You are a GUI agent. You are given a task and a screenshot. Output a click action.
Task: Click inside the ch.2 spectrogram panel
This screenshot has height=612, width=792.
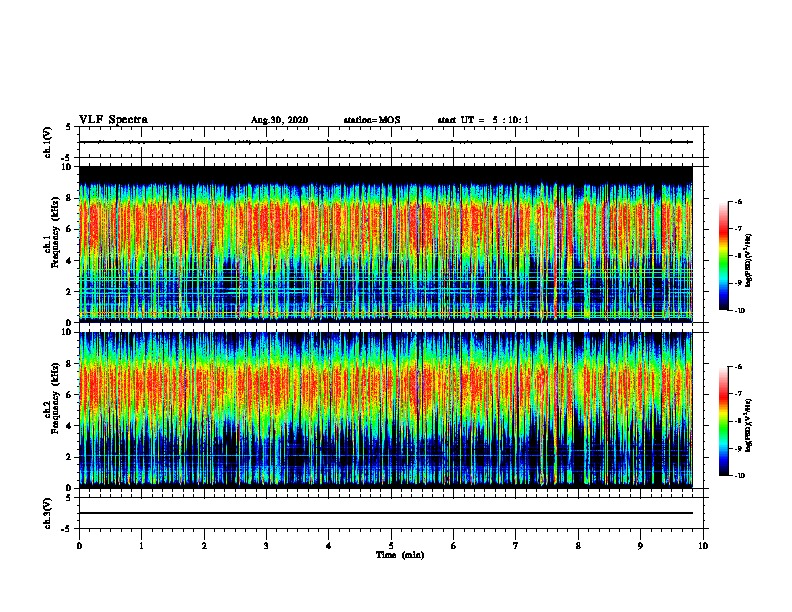click(386, 410)
